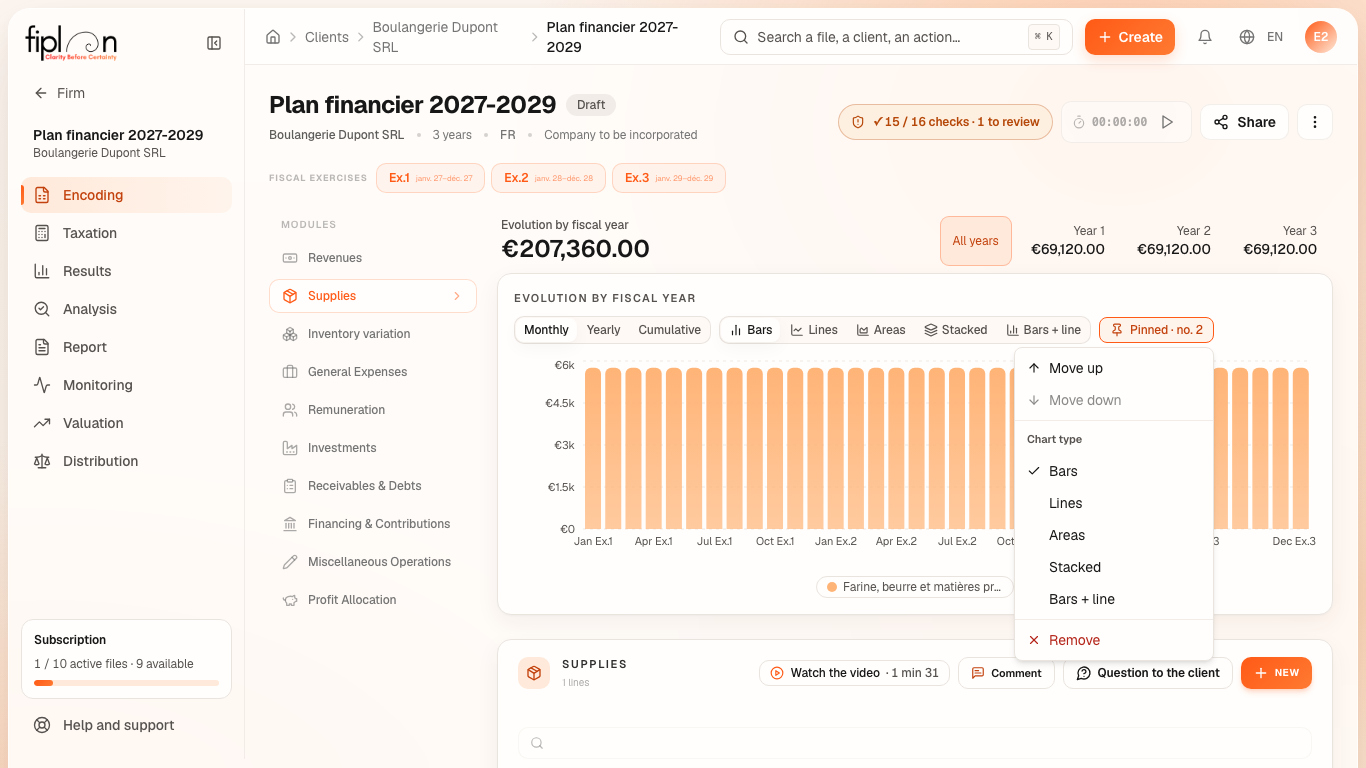Viewport: 1366px width, 768px height.
Task: Go back to Firm
Action: click(x=60, y=93)
